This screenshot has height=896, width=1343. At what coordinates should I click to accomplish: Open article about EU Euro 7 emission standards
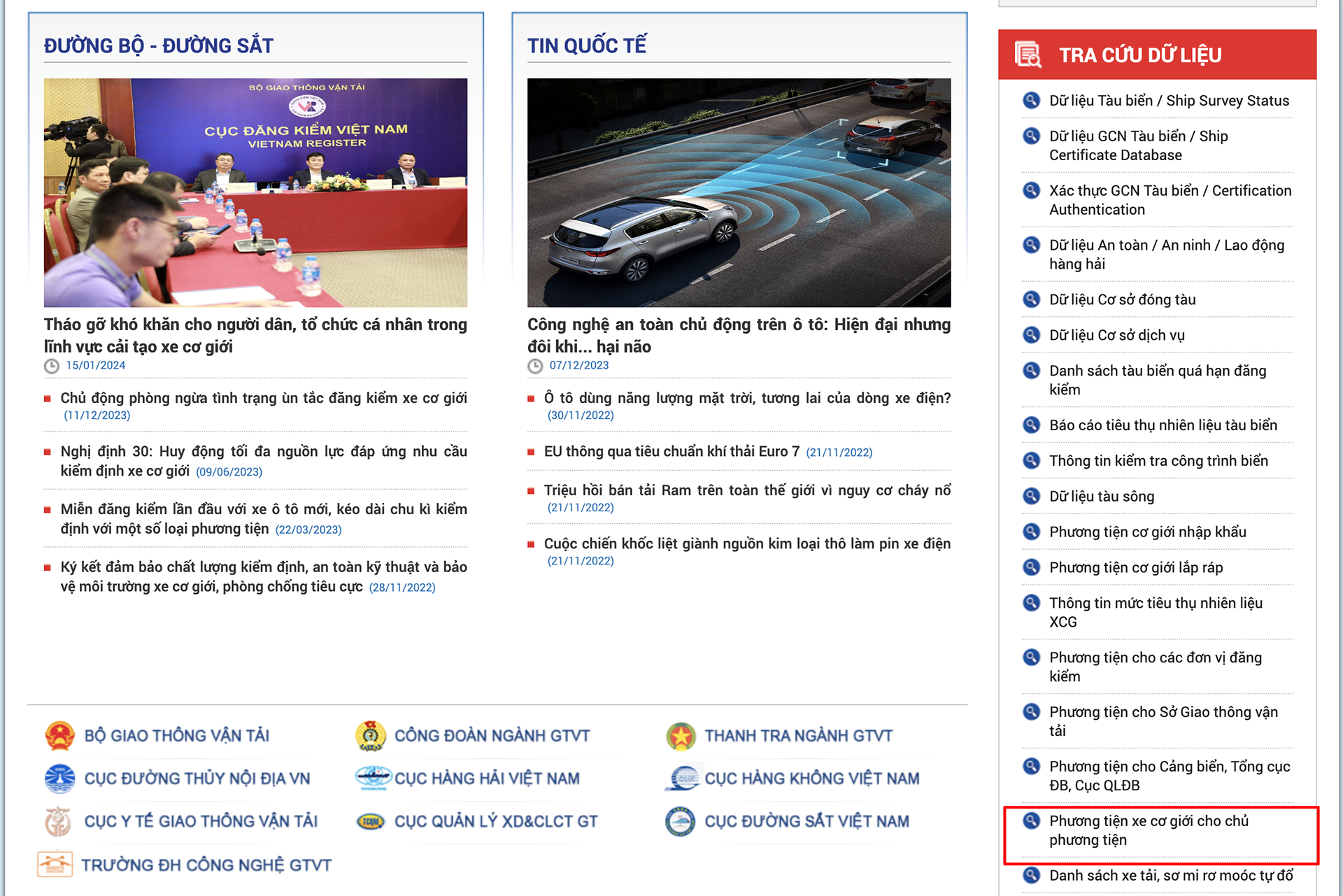(671, 451)
